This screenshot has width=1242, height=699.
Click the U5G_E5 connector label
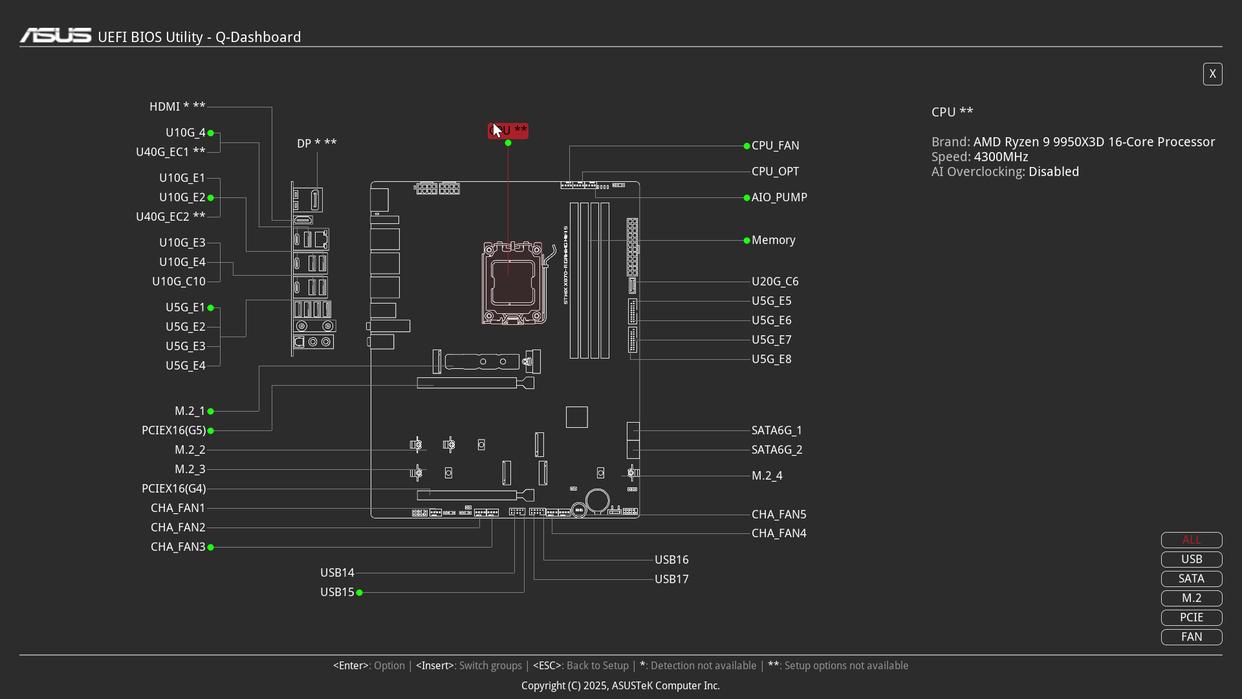pos(771,301)
